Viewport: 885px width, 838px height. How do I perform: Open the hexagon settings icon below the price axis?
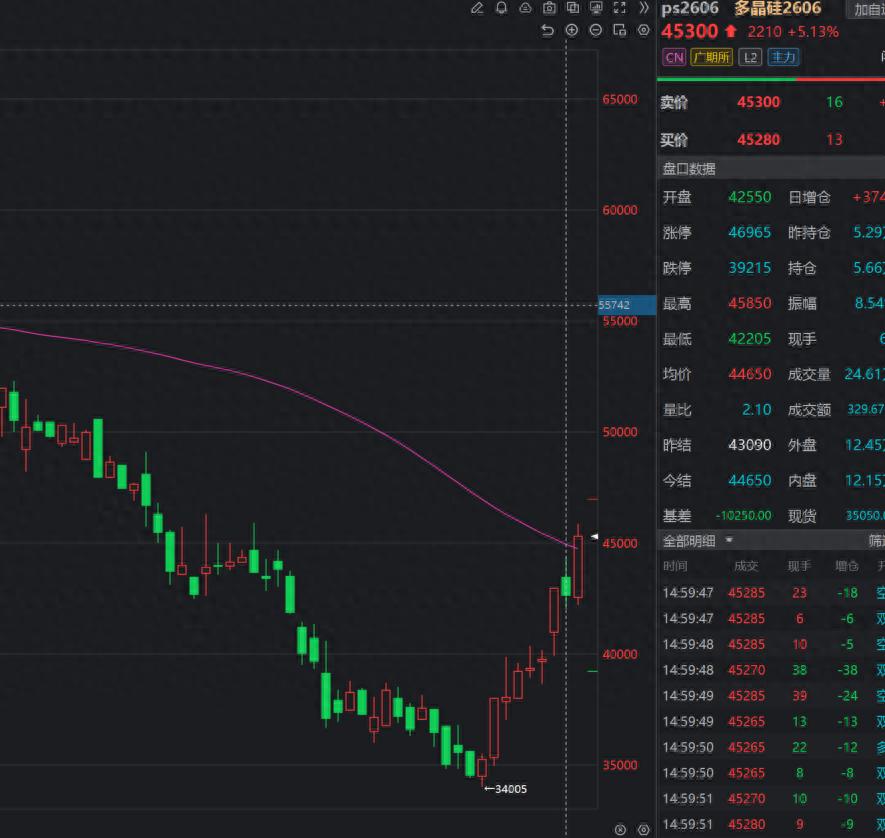click(x=643, y=830)
